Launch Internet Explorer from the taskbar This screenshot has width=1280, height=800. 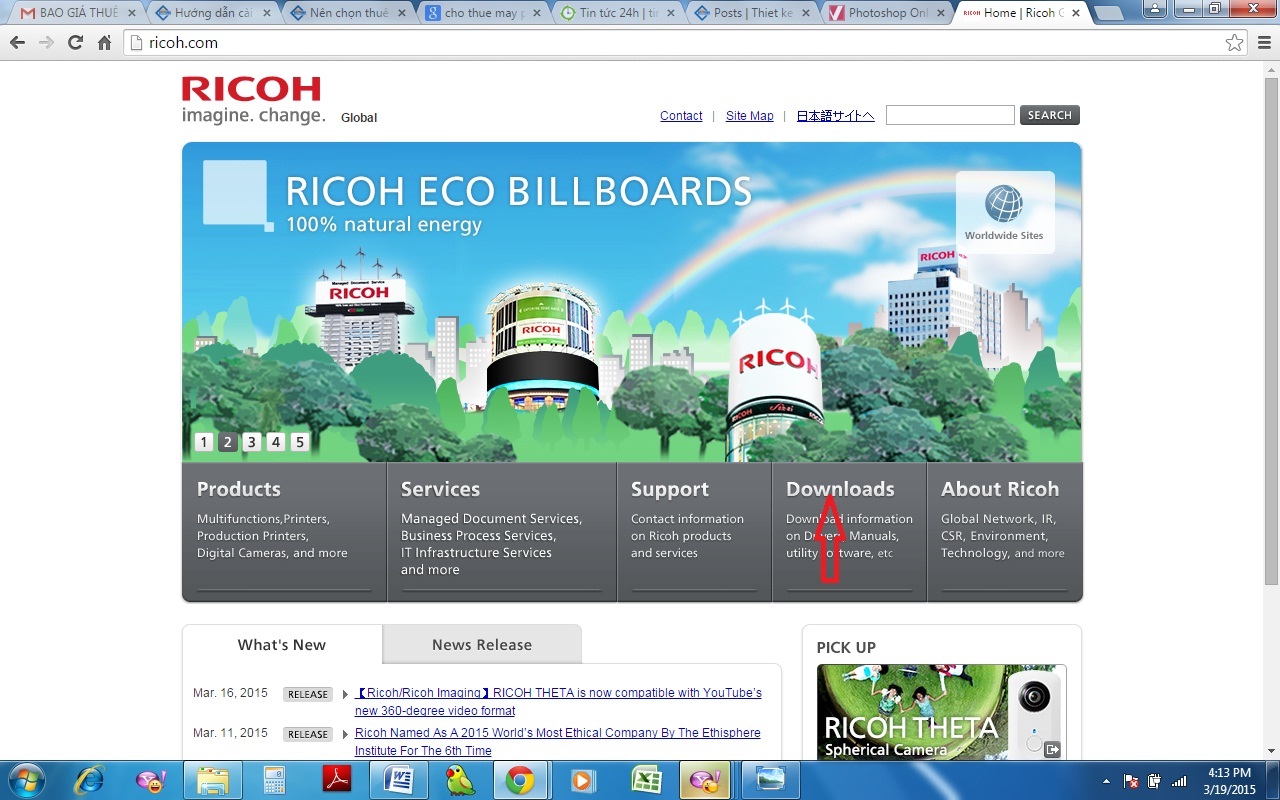coord(89,780)
